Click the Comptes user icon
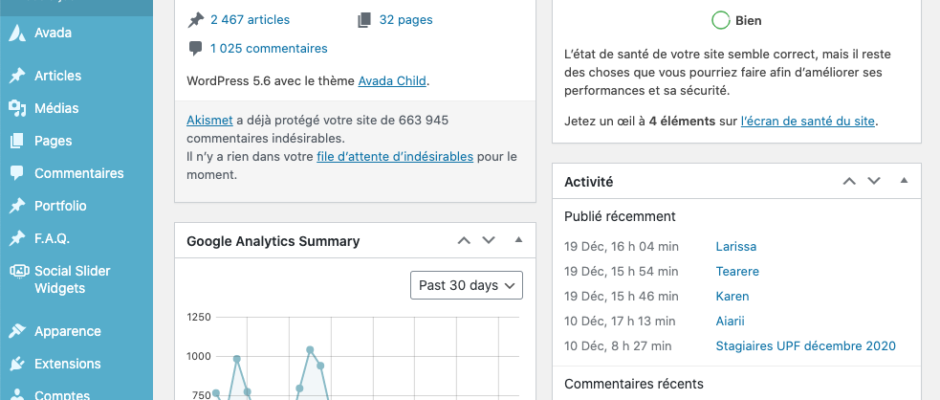This screenshot has width=940, height=400. coord(17,395)
